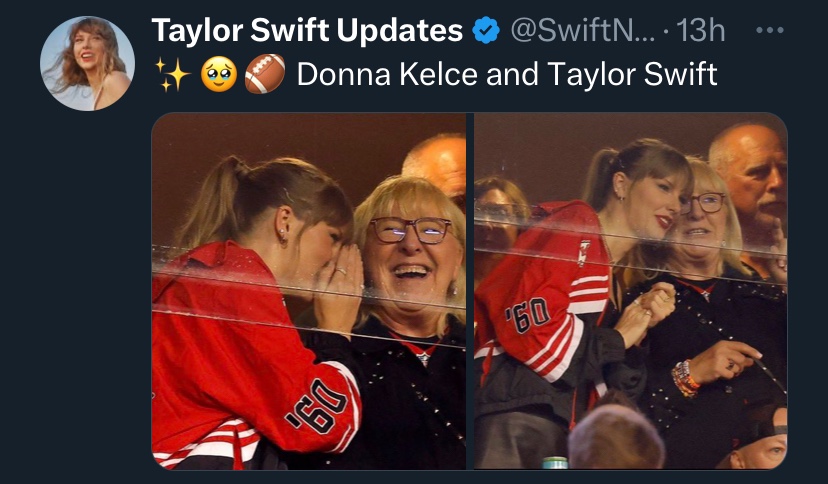Screen dimensions: 828x484
Task: Open the Taylor Swift Updates account name
Action: coord(307,31)
